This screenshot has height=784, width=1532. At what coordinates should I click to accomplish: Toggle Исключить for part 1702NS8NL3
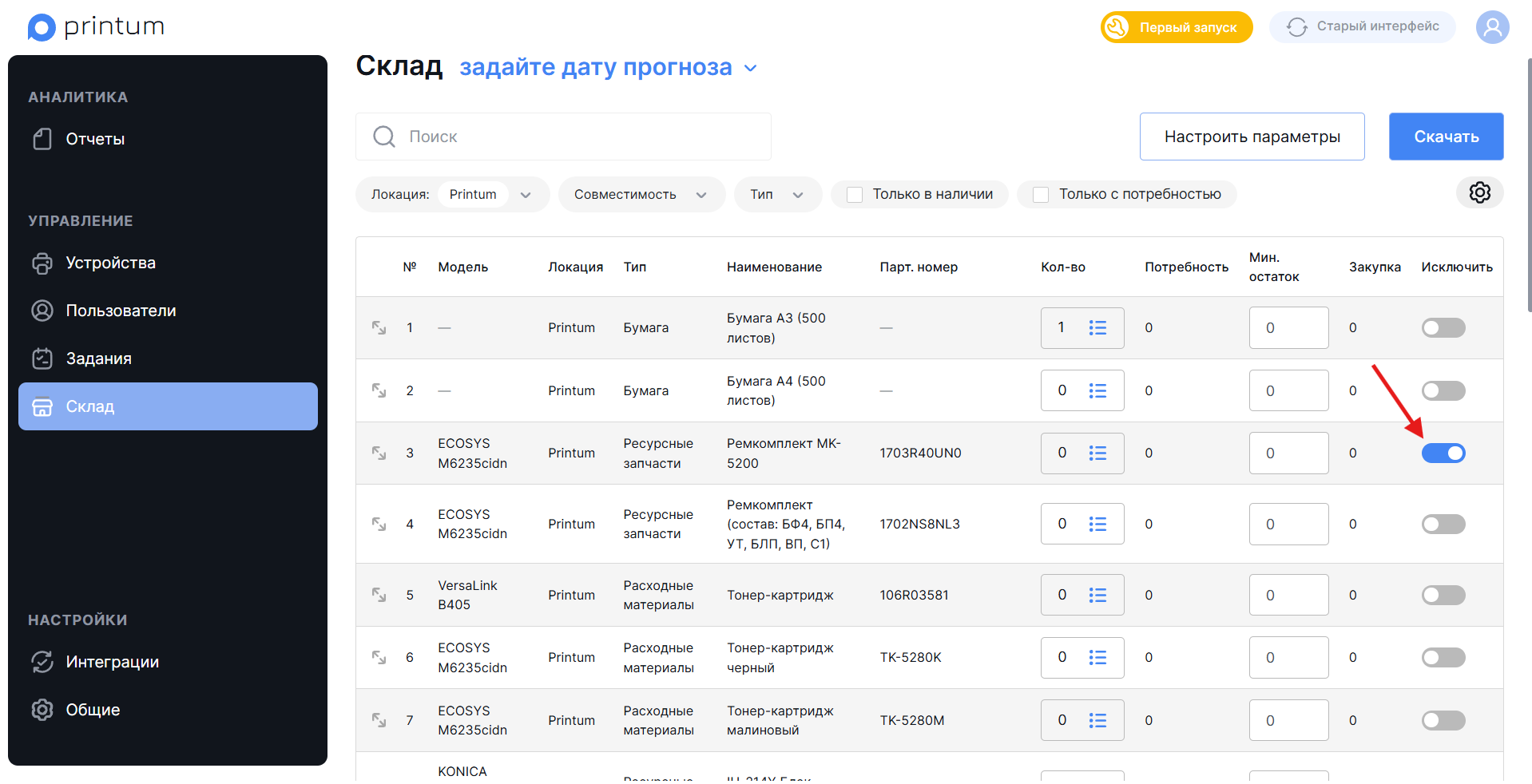point(1443,524)
